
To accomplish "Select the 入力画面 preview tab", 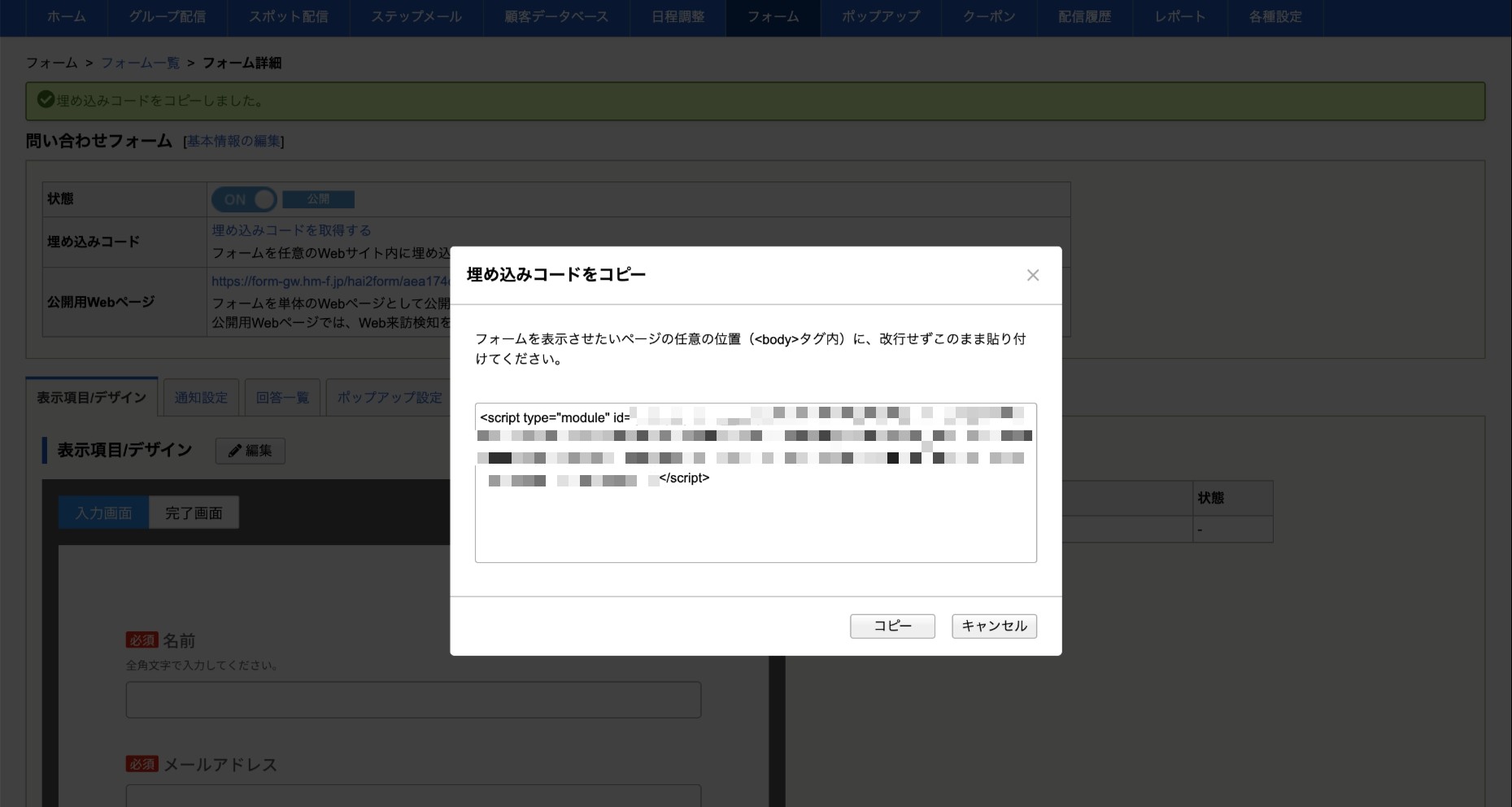I will coord(103,513).
